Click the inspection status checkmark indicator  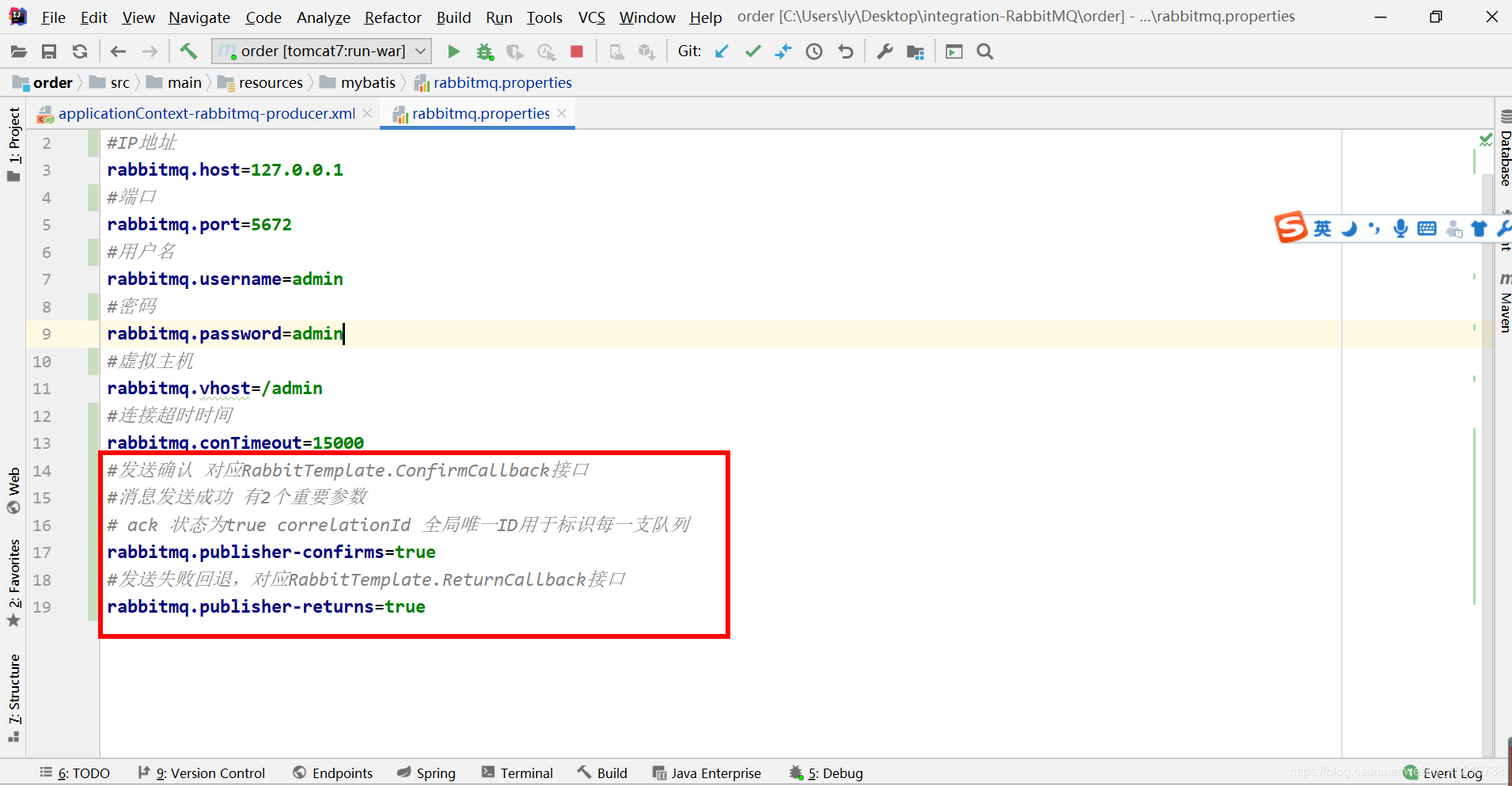click(x=1486, y=140)
